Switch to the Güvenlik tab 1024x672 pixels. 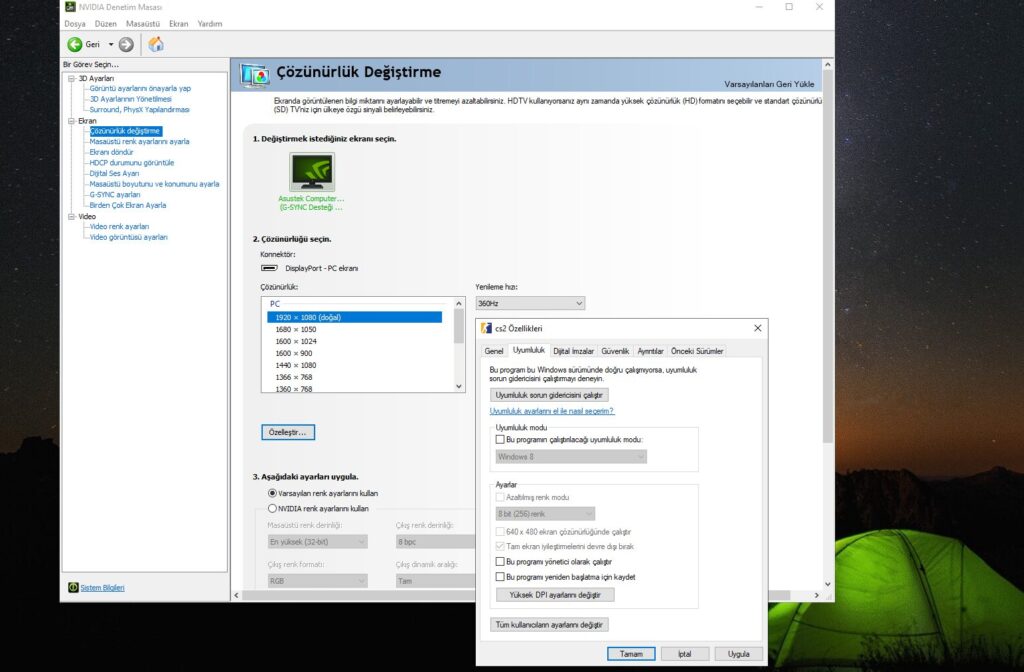615,351
